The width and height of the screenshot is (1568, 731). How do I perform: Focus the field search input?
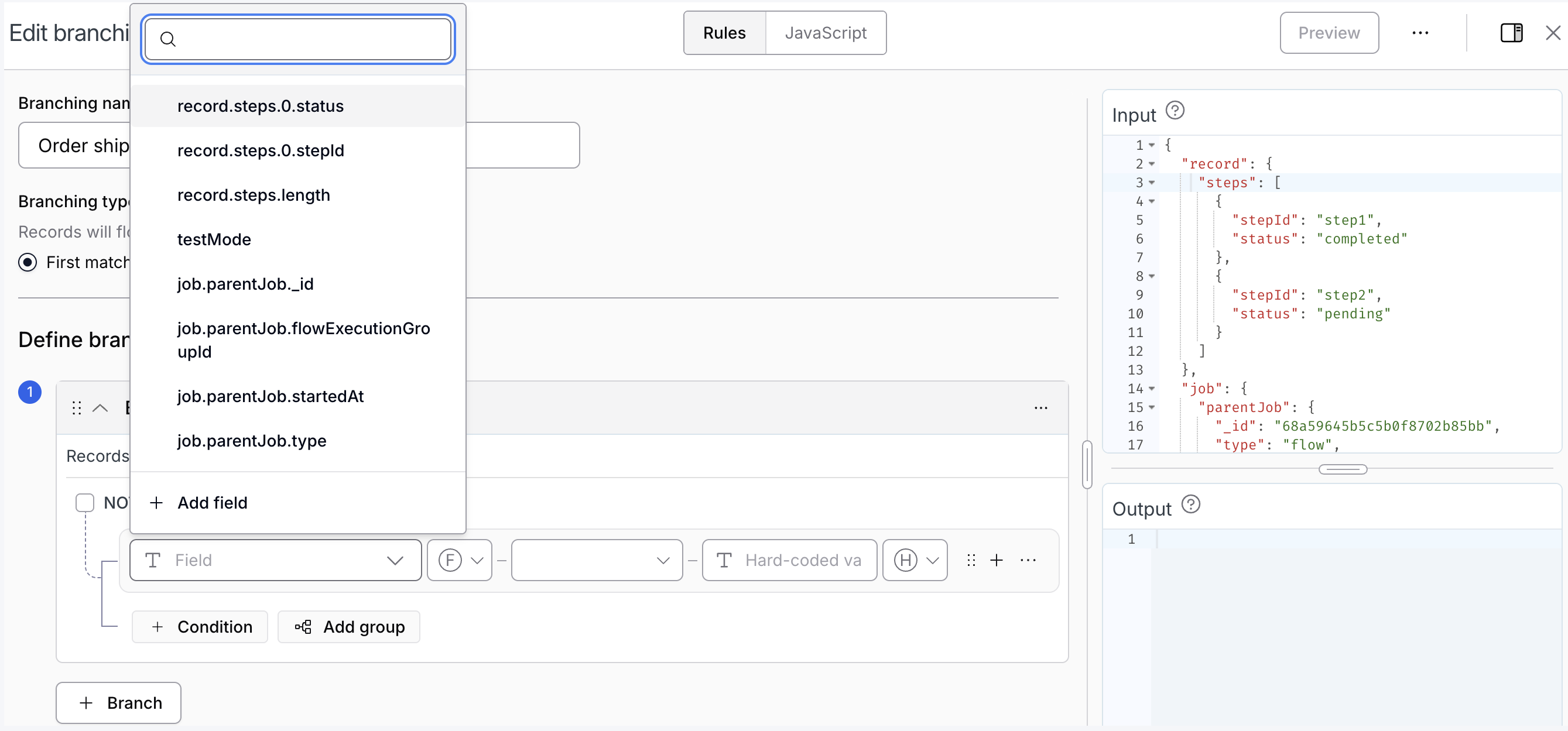coord(298,39)
